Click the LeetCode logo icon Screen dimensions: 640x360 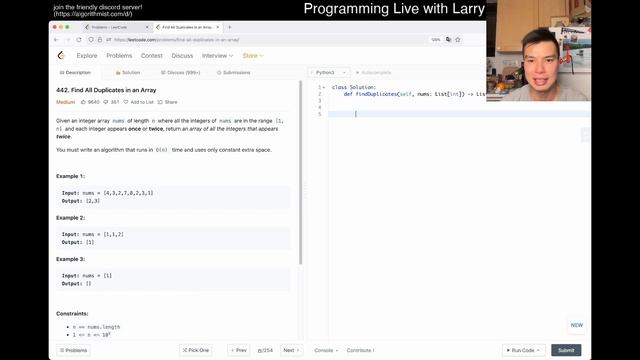click(61, 56)
